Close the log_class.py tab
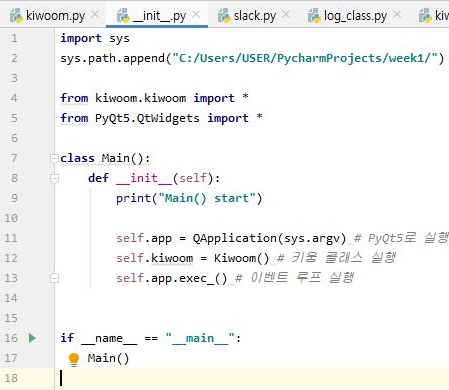The width and height of the screenshot is (449, 390). click(397, 14)
